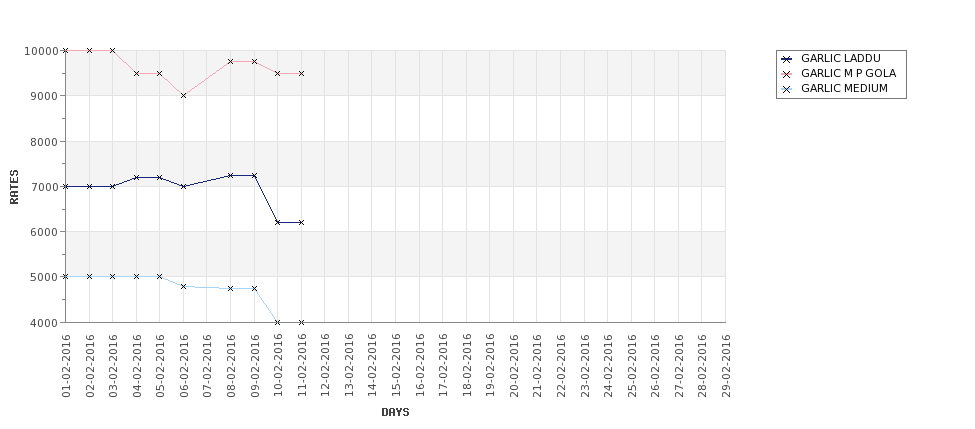The width and height of the screenshot is (975, 429).
Task: Click the 8000 y-axis label
Action: 44,141
